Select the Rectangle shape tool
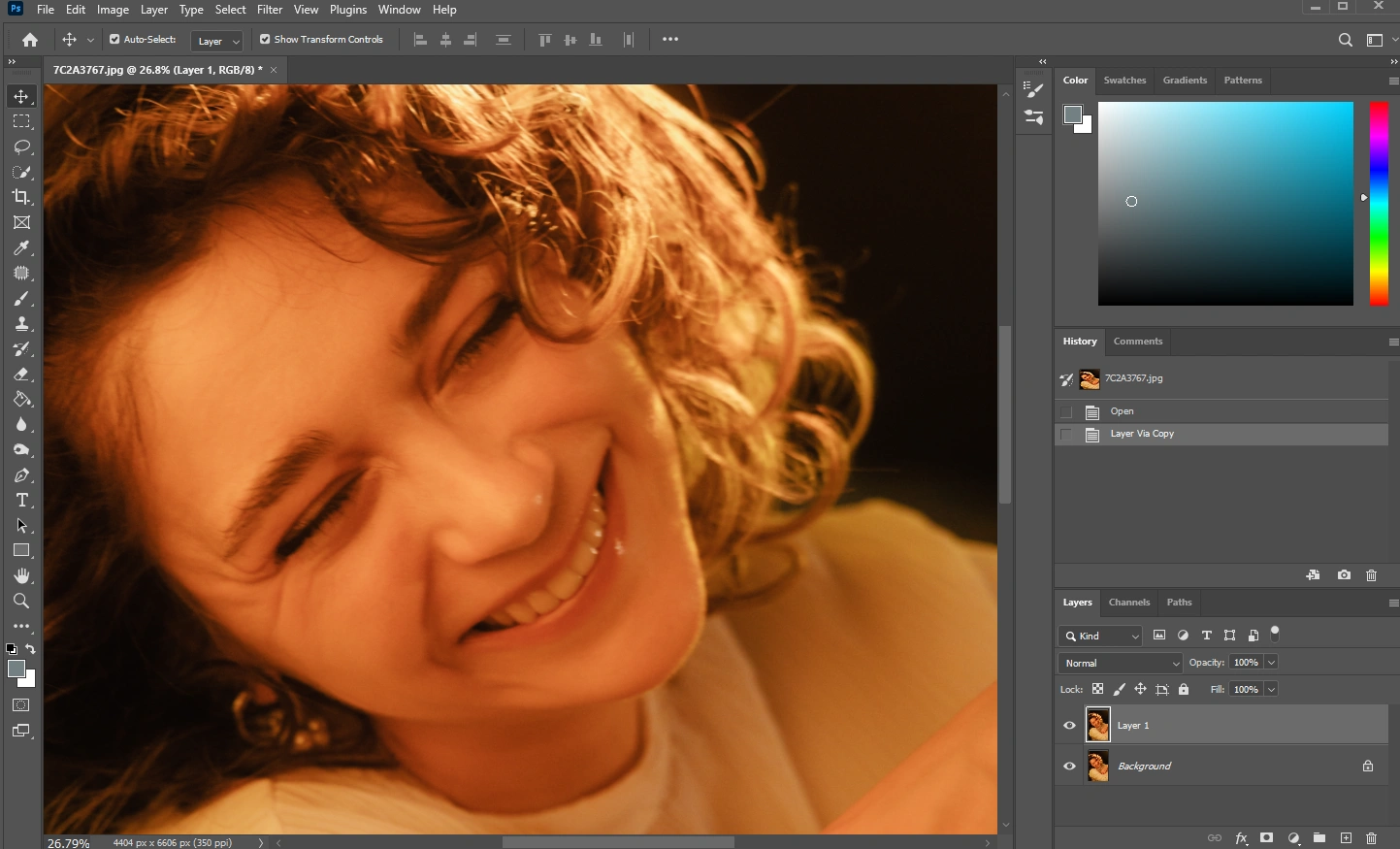The height and width of the screenshot is (849, 1400). coord(21,551)
